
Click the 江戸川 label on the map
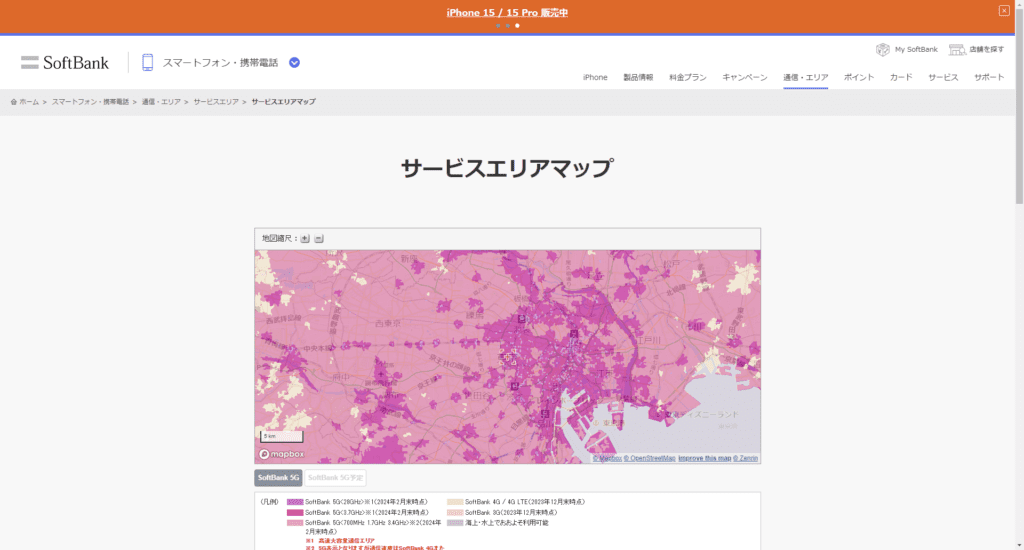coord(648,340)
